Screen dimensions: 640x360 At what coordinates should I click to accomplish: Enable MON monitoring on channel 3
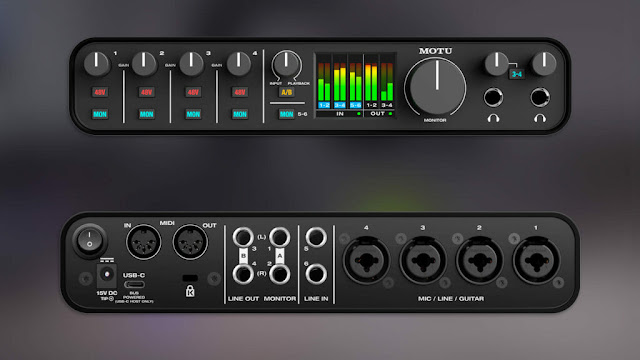click(x=193, y=114)
